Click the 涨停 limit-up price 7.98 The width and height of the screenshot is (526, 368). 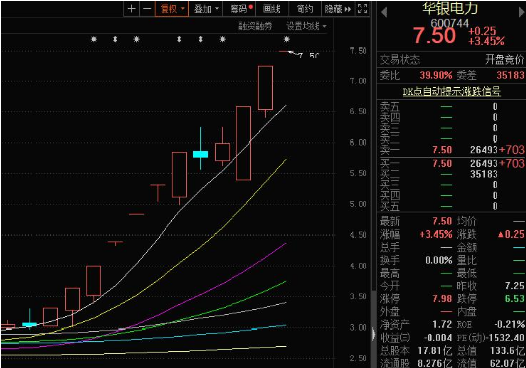click(x=442, y=299)
